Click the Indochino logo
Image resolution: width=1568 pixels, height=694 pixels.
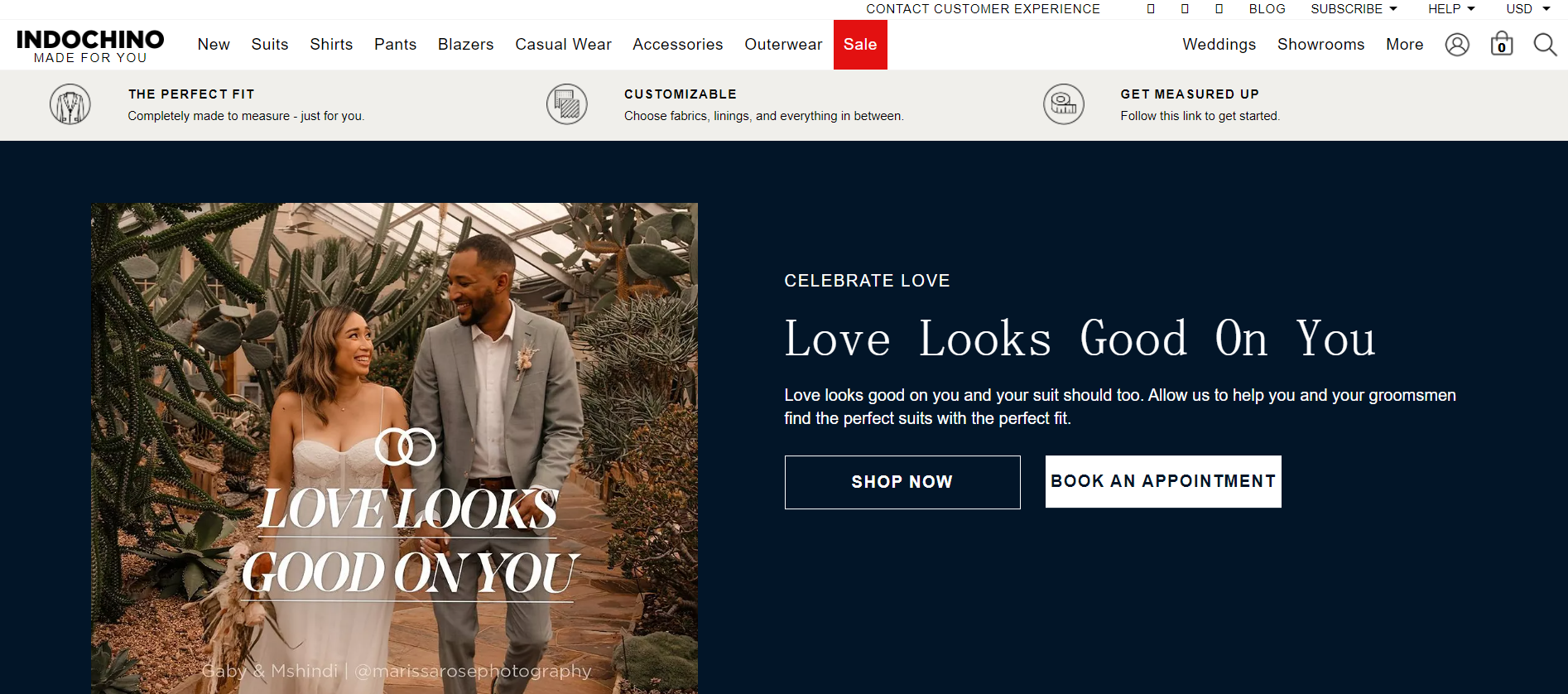[90, 46]
